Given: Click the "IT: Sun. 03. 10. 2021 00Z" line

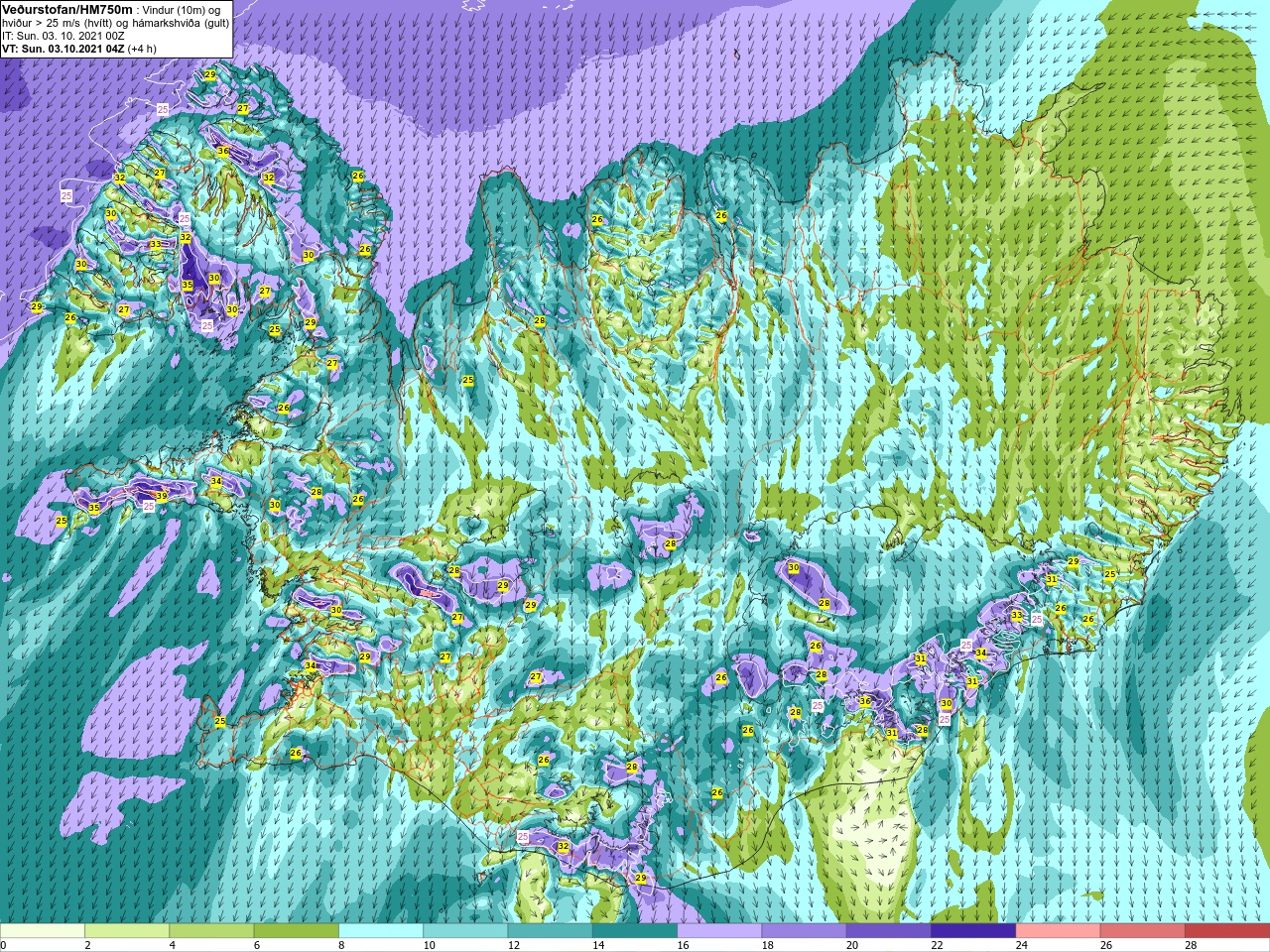Looking at the screenshot, I should tap(63, 35).
